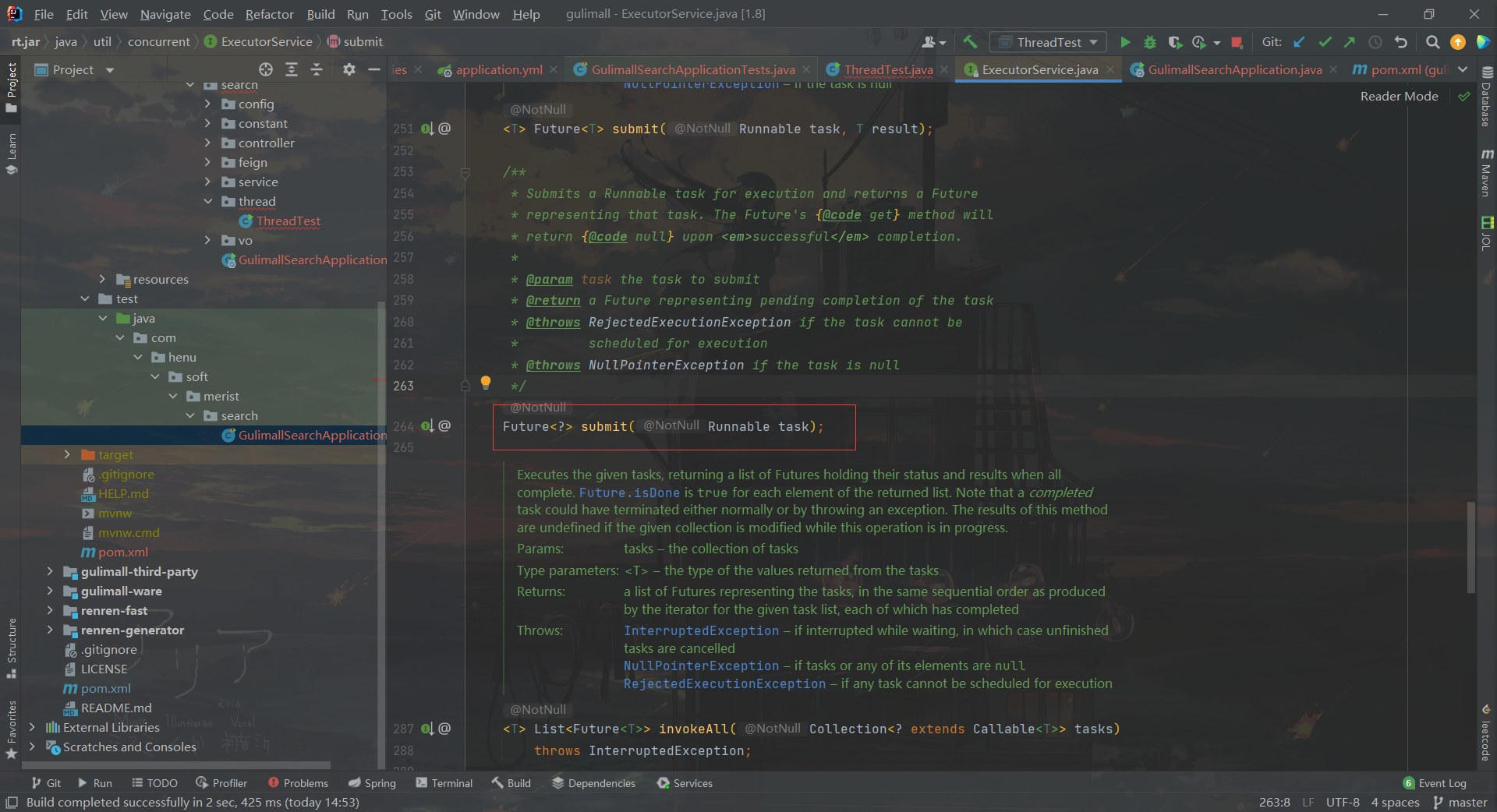Show hidden editor tabs dropdown
This screenshot has width=1497, height=812.
click(x=1463, y=69)
